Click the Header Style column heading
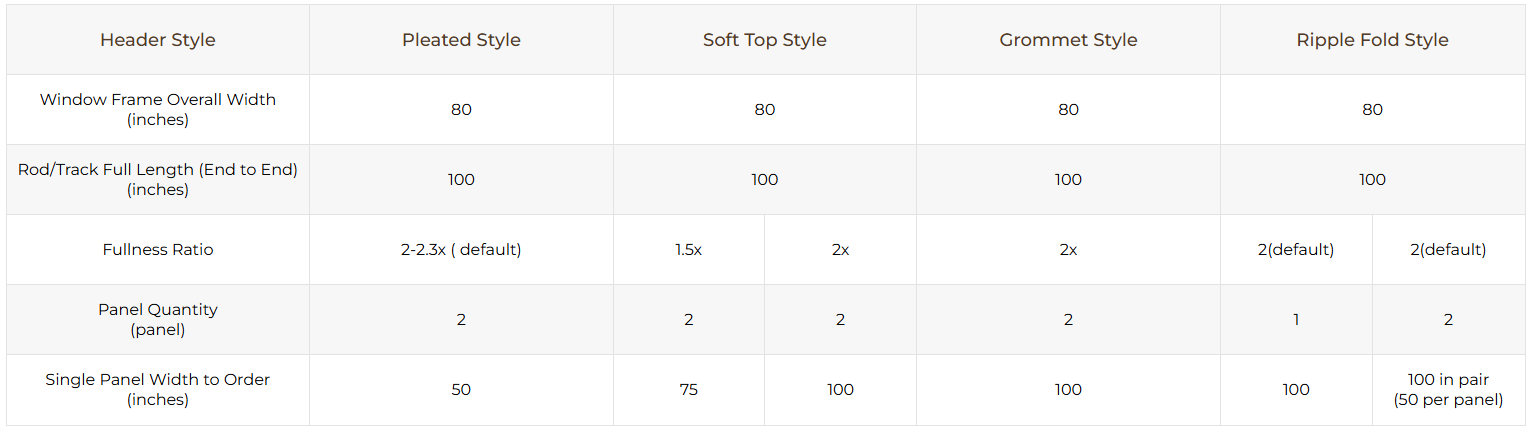This screenshot has height=432, width=1531. (158, 40)
